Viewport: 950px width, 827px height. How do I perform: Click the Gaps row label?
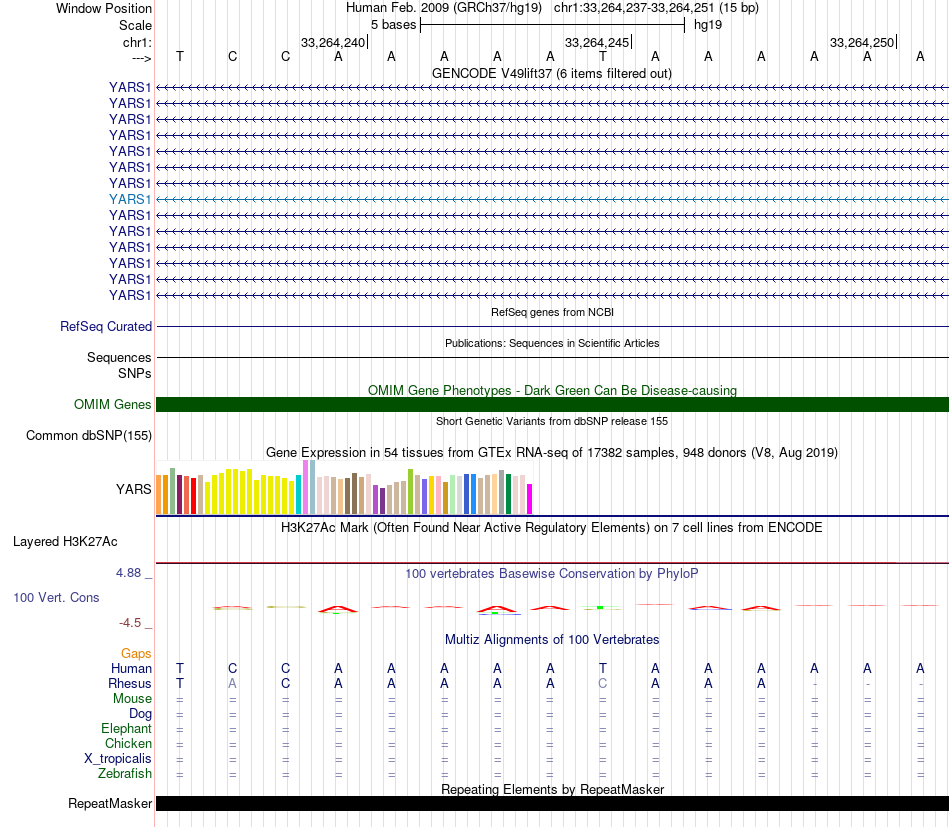coord(136,653)
